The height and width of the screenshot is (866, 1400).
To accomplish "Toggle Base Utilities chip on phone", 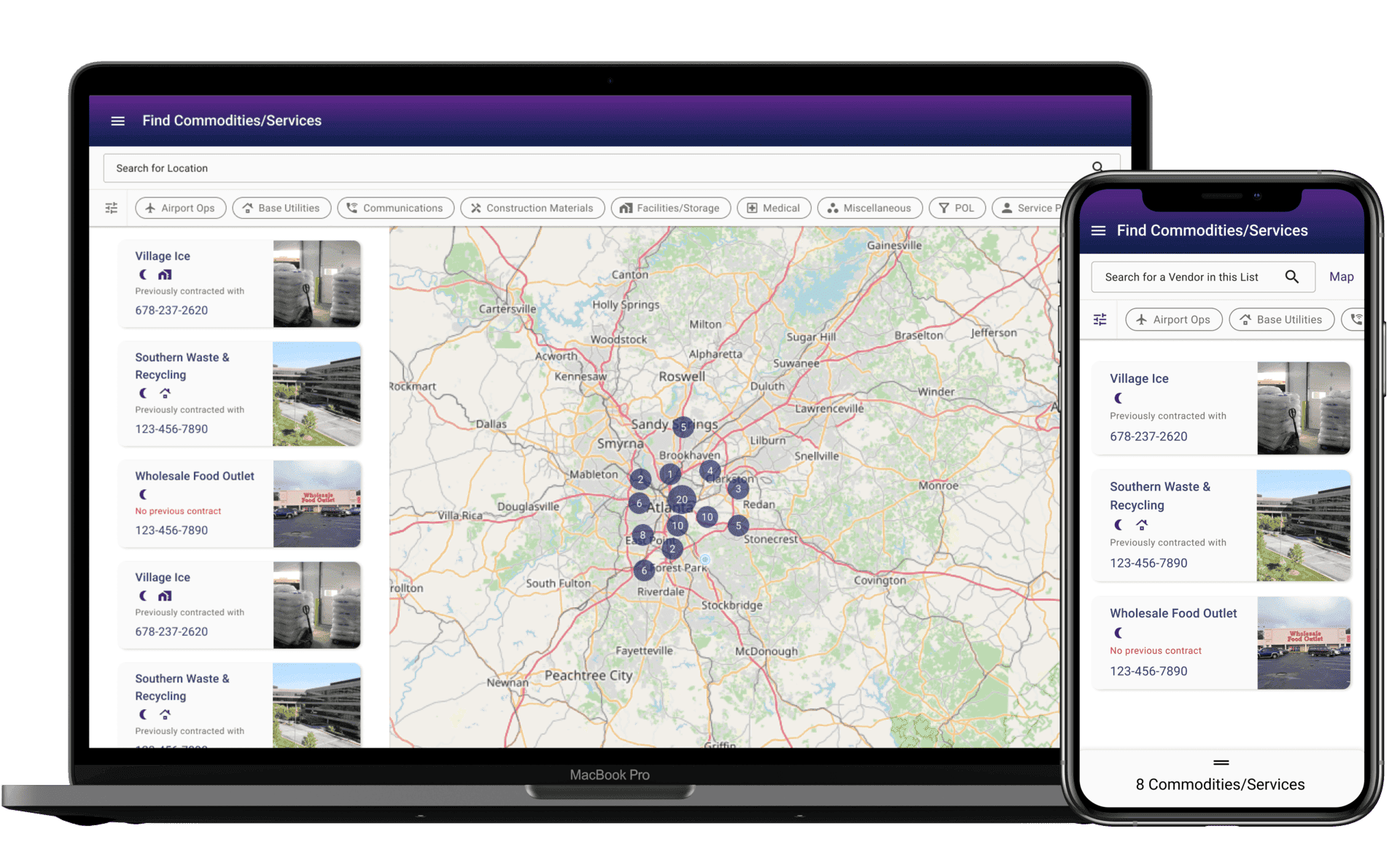I will [x=1280, y=320].
